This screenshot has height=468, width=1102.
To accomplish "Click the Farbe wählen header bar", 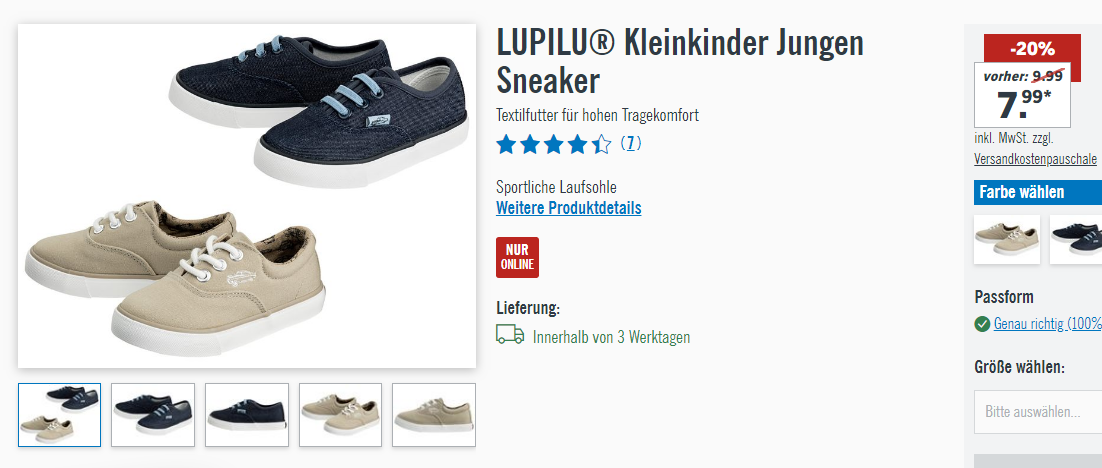I will click(1038, 193).
